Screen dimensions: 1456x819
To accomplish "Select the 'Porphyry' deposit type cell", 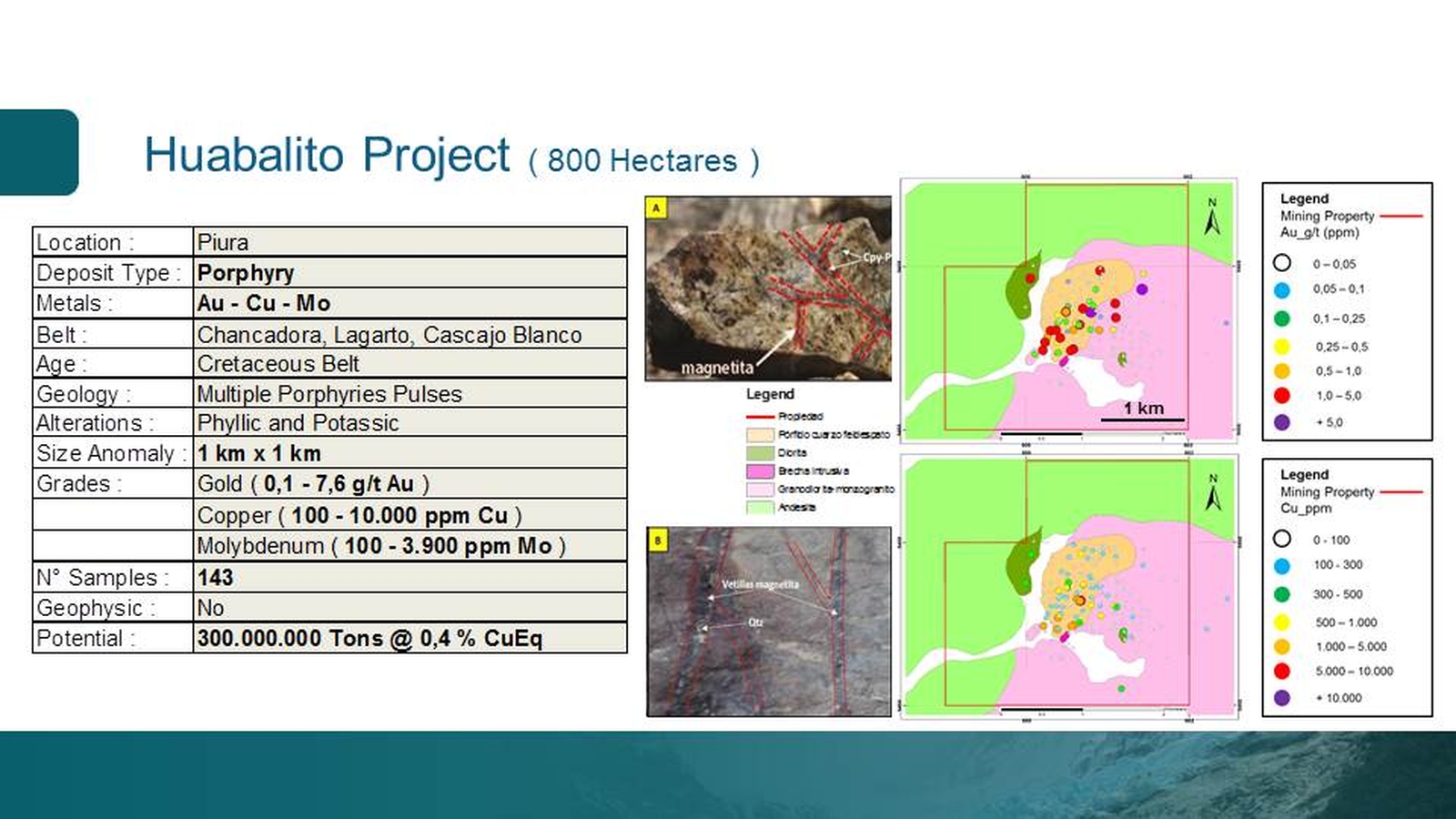I will click(x=409, y=273).
